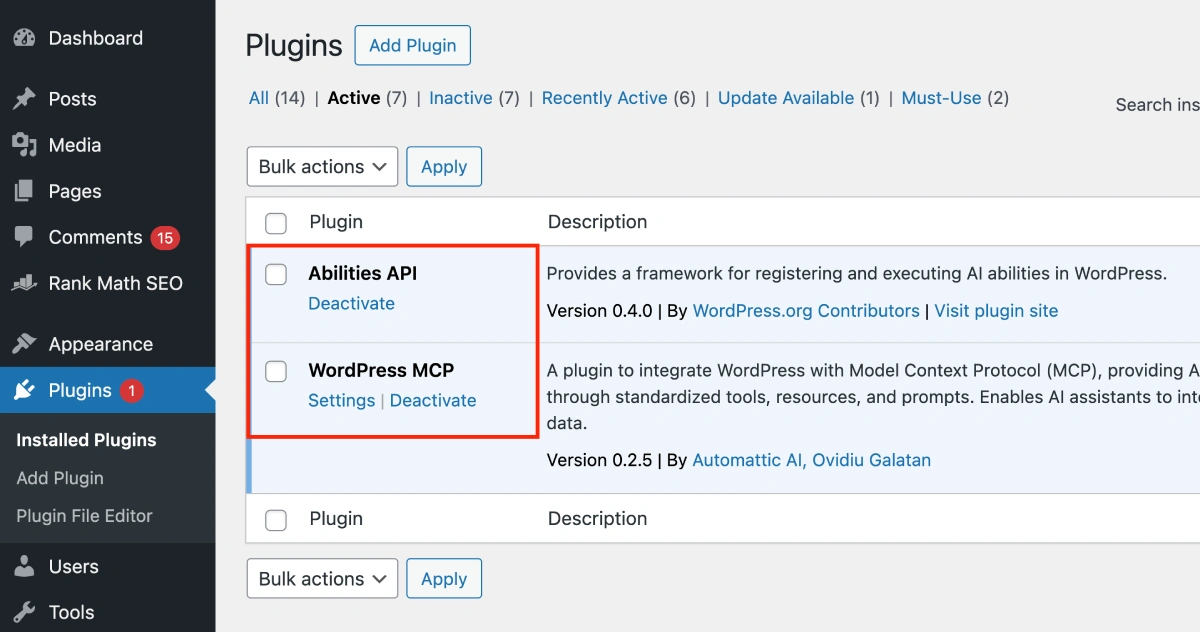Open the bottom Bulk actions dropdown
Viewport: 1200px width, 632px height.
(322, 579)
